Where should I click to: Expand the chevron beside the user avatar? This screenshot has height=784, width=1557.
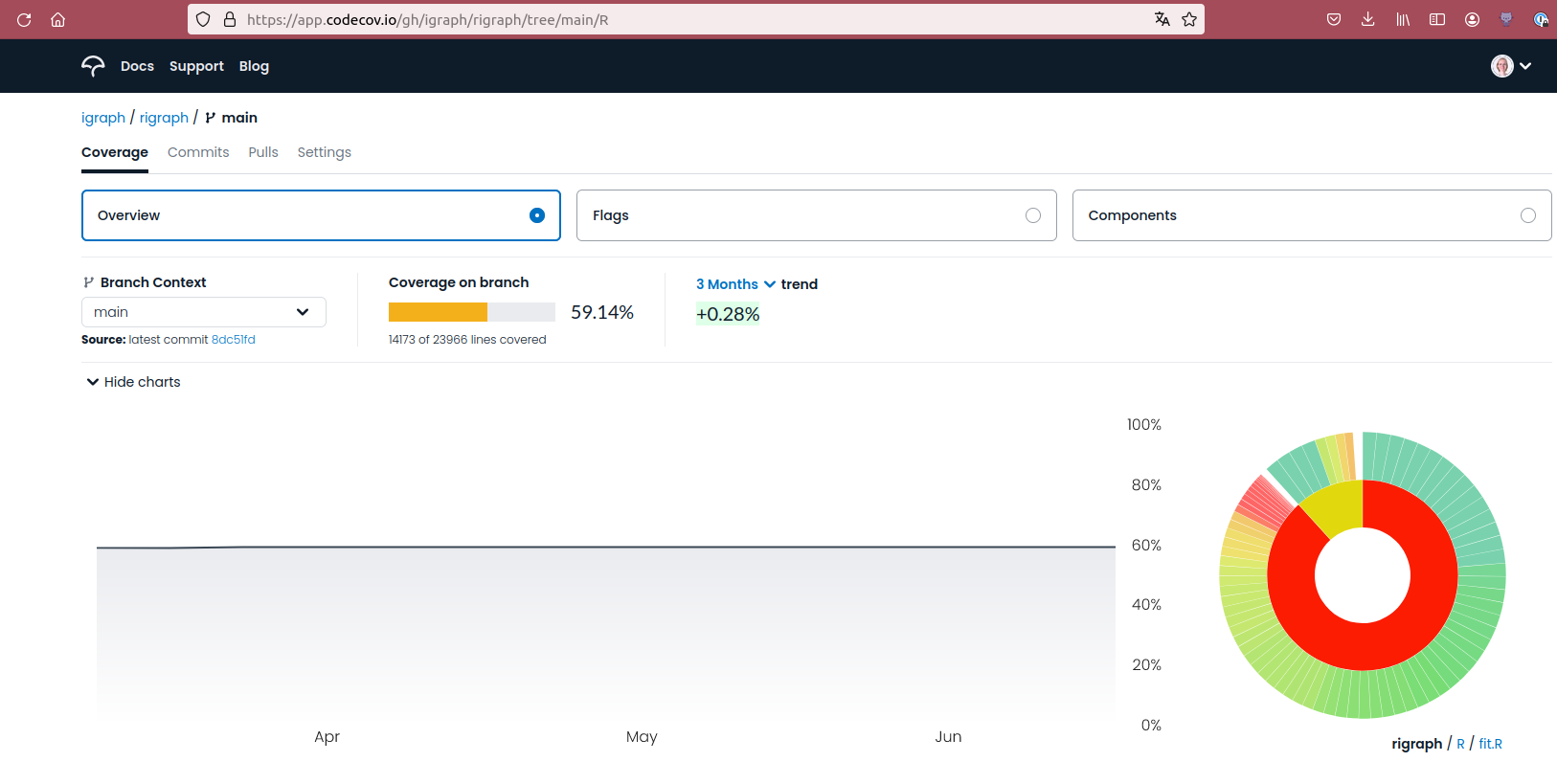1525,66
